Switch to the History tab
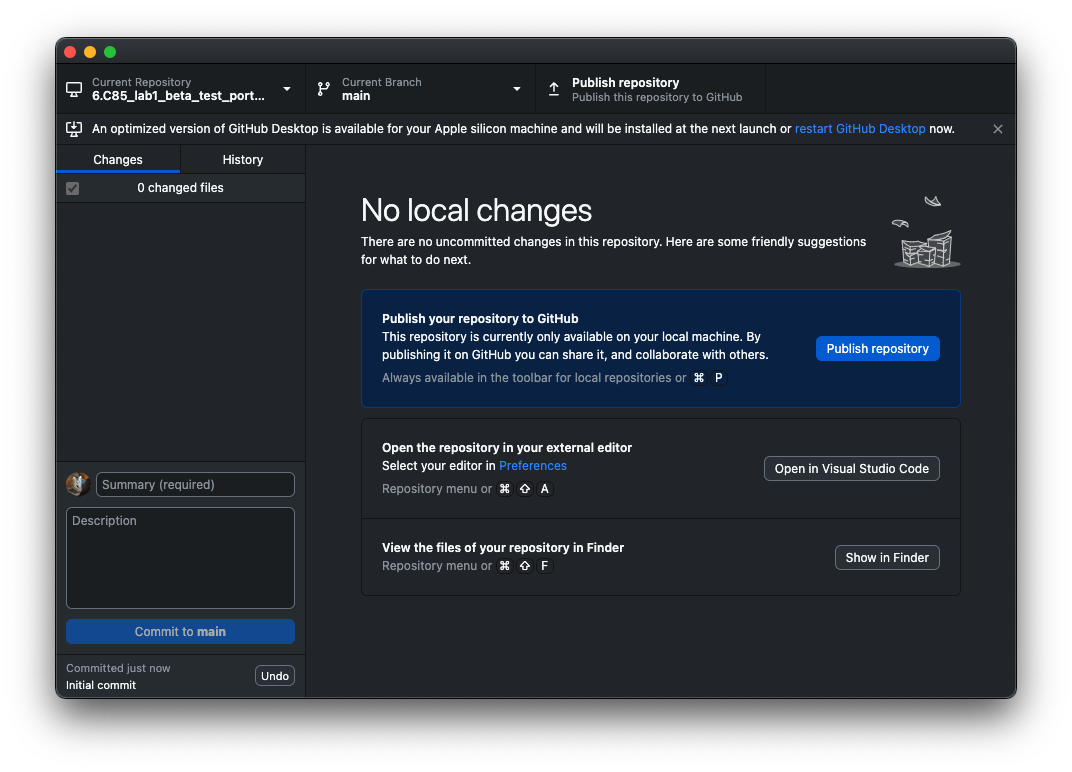Viewport: 1072px width, 772px height. point(242,160)
